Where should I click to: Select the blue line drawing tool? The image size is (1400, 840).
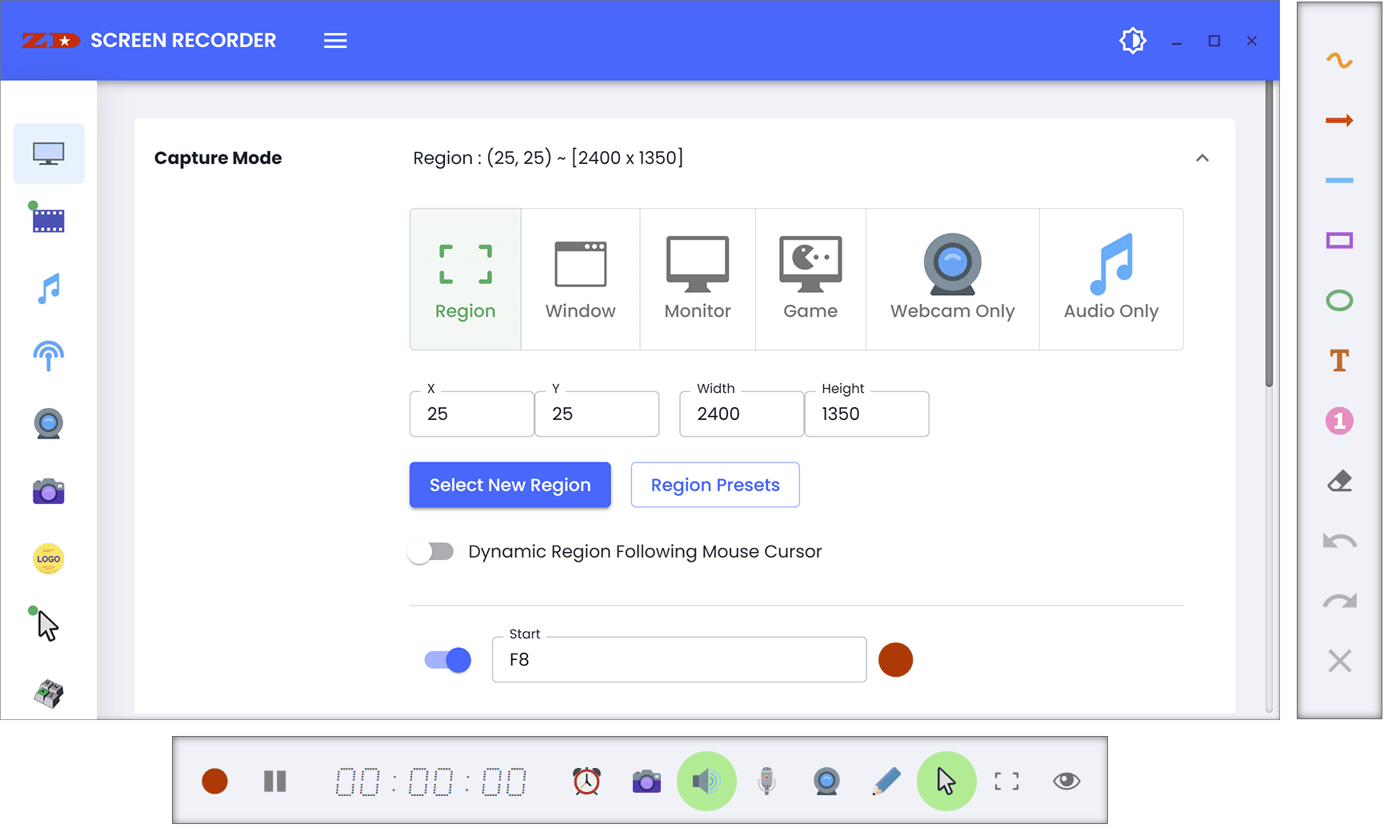point(1339,181)
